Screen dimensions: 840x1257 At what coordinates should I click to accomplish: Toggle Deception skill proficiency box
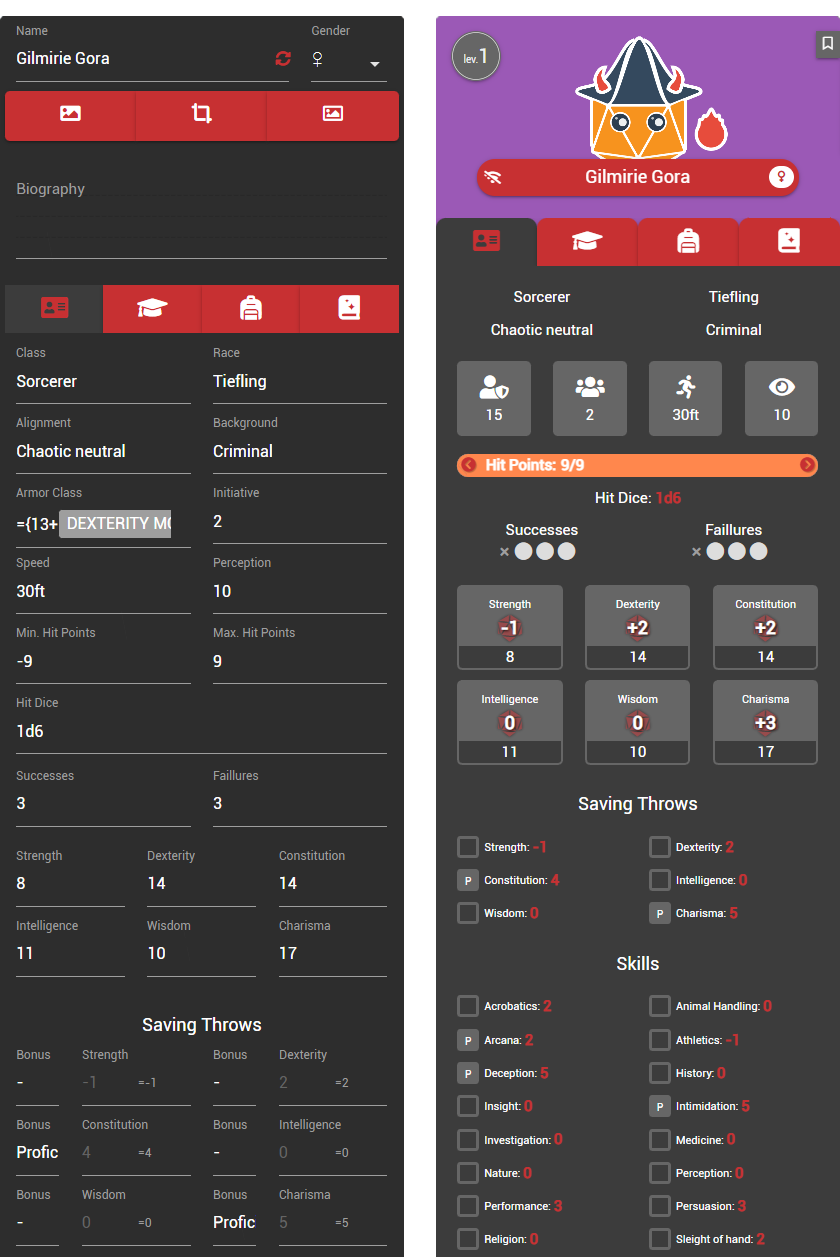[x=468, y=1073]
